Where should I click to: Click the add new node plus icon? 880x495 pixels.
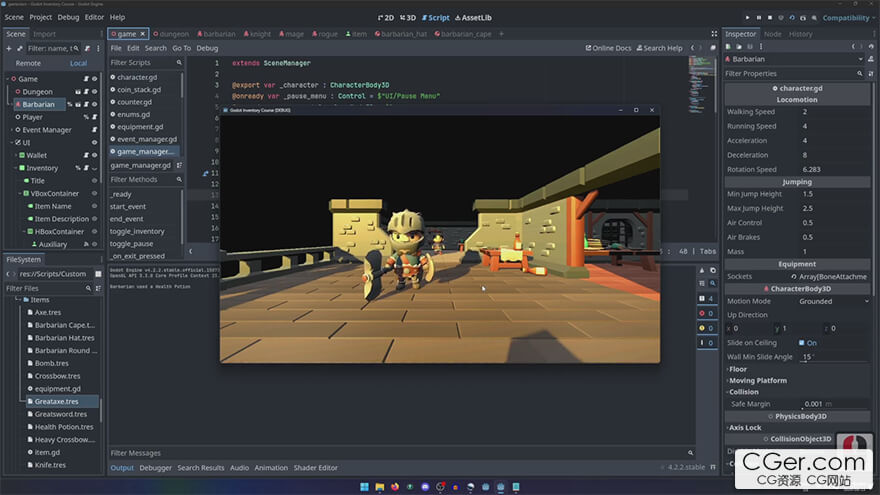pyautogui.click(x=8, y=48)
